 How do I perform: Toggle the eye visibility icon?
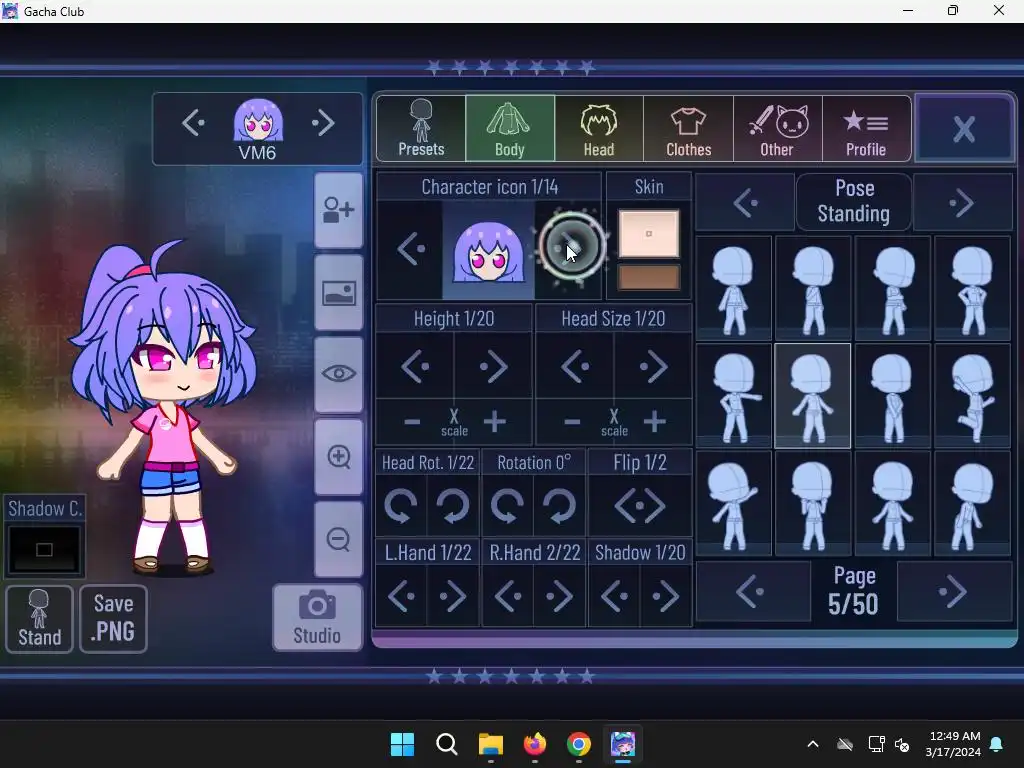click(338, 374)
